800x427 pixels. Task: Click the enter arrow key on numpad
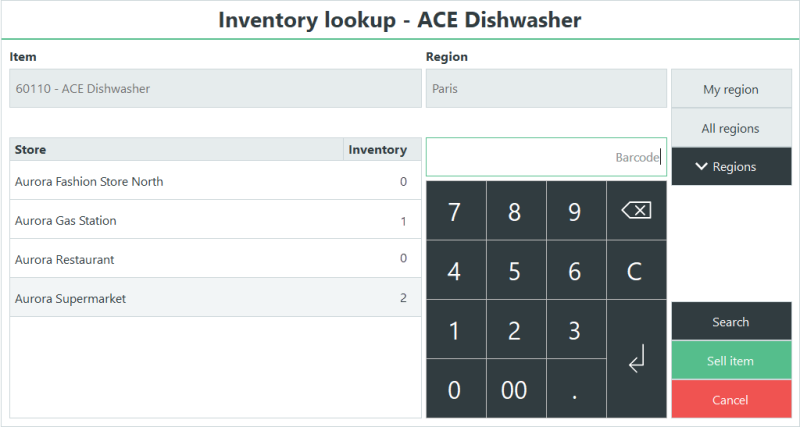pos(636,359)
